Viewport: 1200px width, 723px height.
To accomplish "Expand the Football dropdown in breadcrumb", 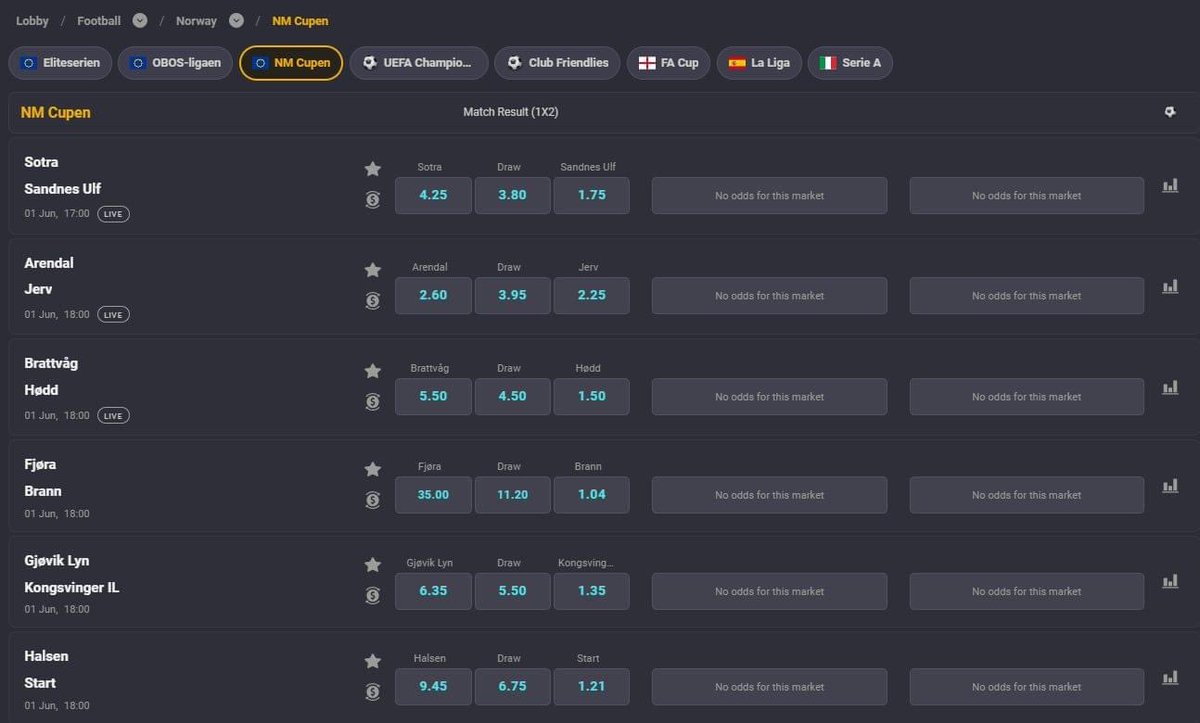I will point(140,21).
